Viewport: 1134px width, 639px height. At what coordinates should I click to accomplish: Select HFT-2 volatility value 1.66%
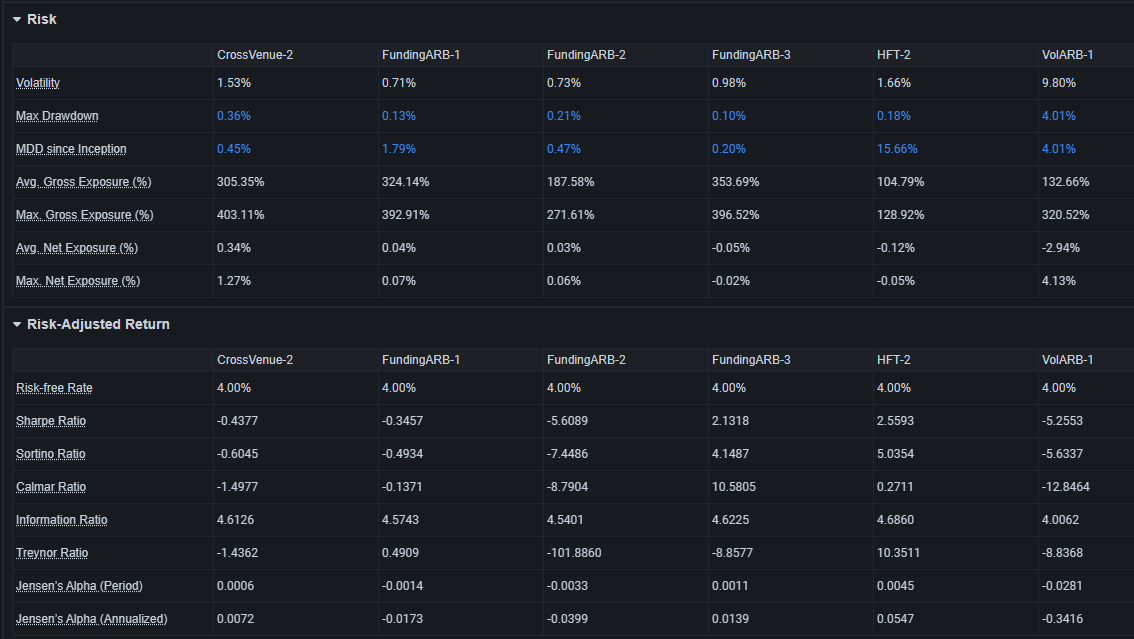(x=894, y=83)
